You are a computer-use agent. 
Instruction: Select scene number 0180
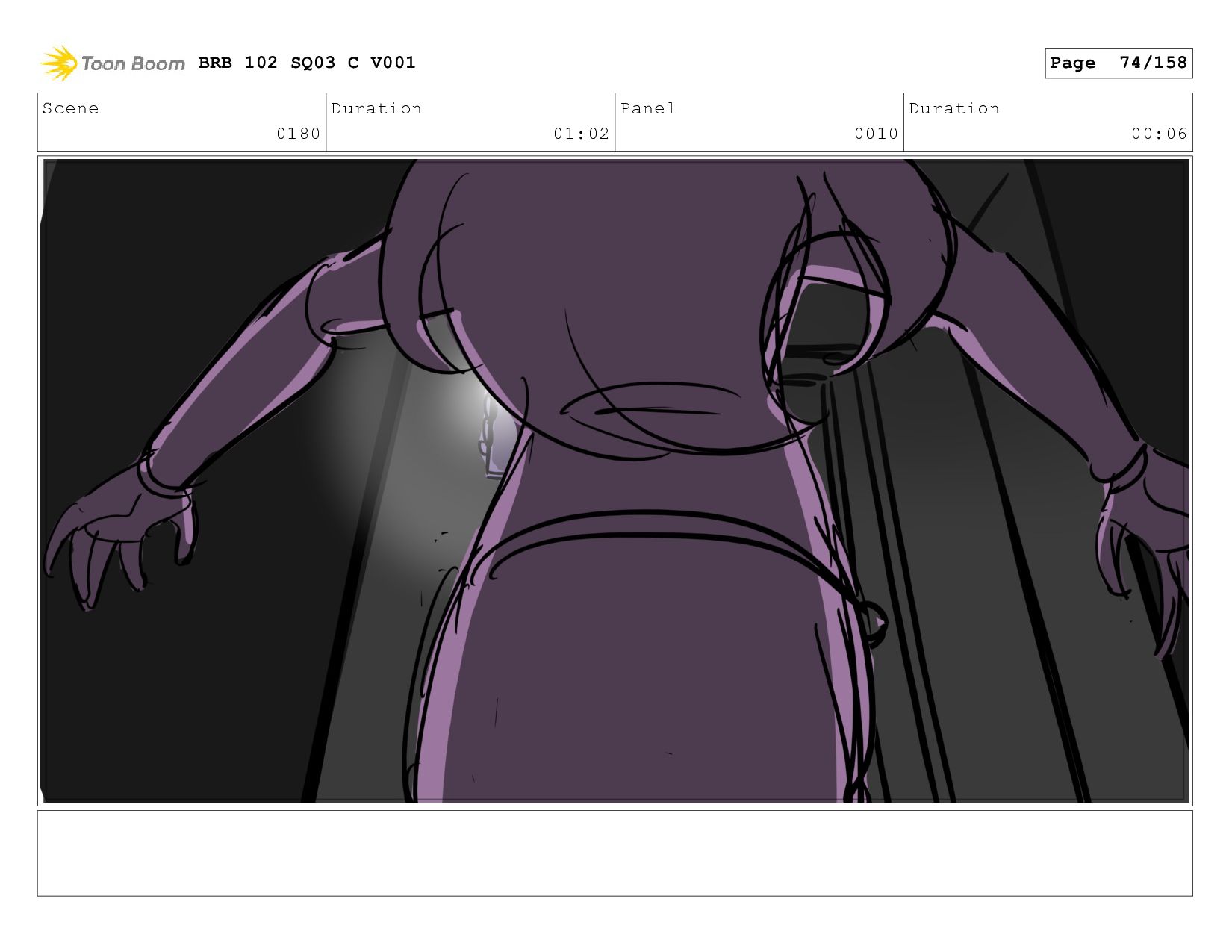[x=298, y=134]
